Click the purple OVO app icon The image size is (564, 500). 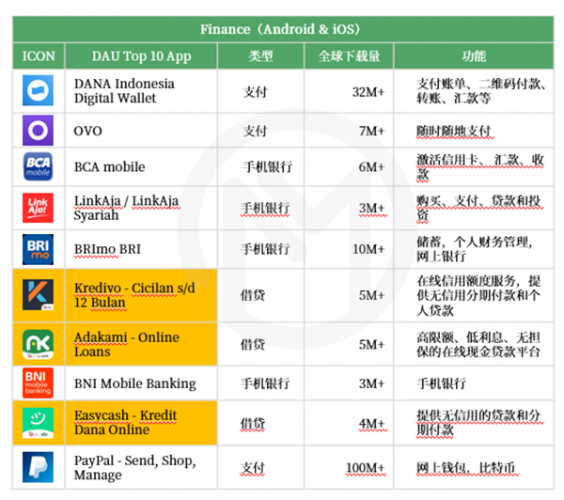click(38, 131)
